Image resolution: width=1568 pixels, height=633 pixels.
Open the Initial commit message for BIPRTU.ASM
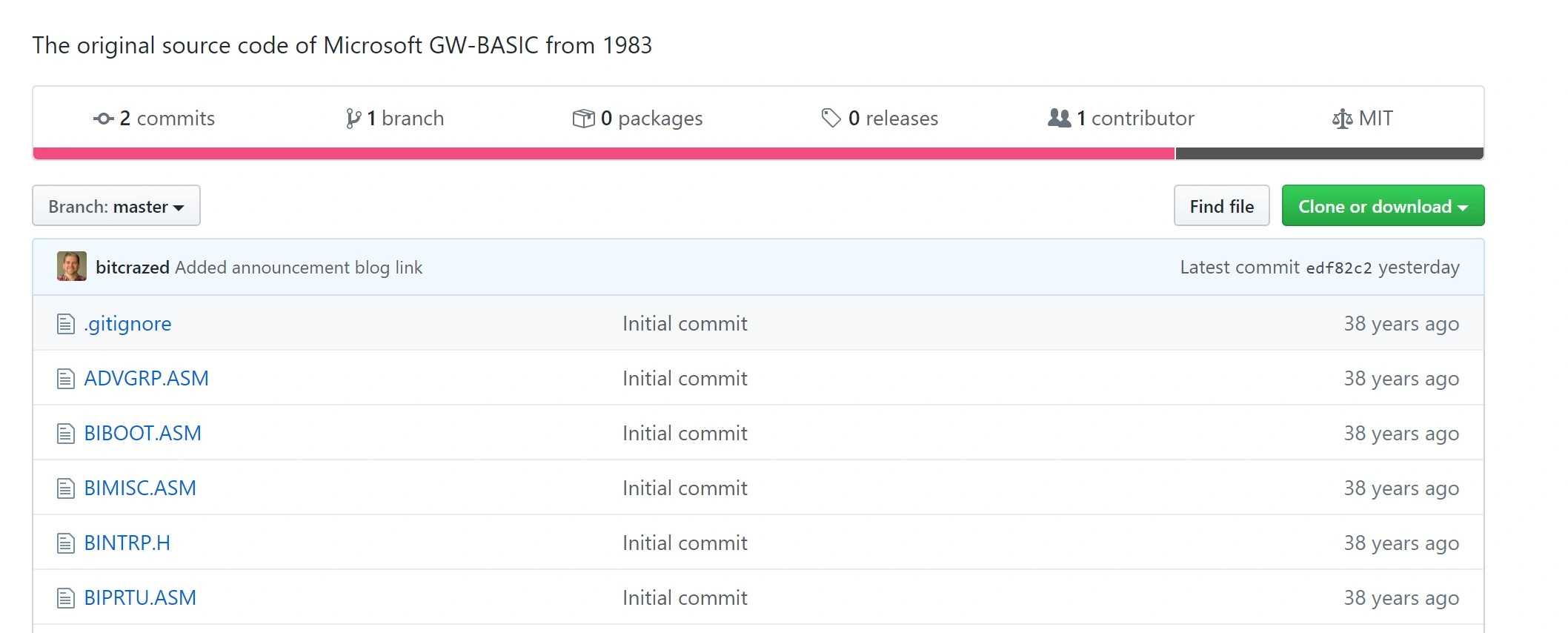coord(685,597)
